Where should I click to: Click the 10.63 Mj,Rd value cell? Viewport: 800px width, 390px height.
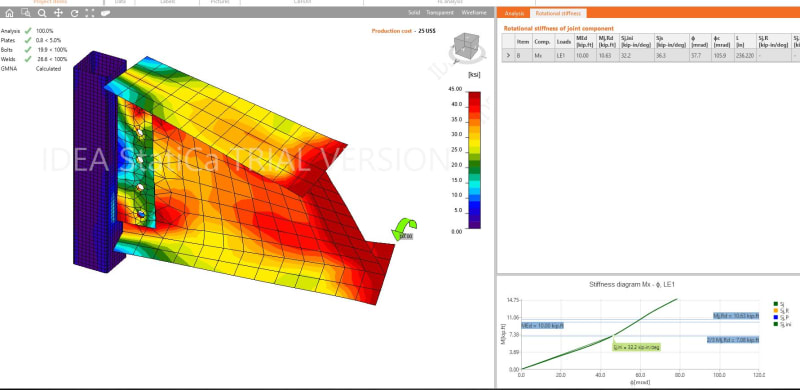(607, 55)
